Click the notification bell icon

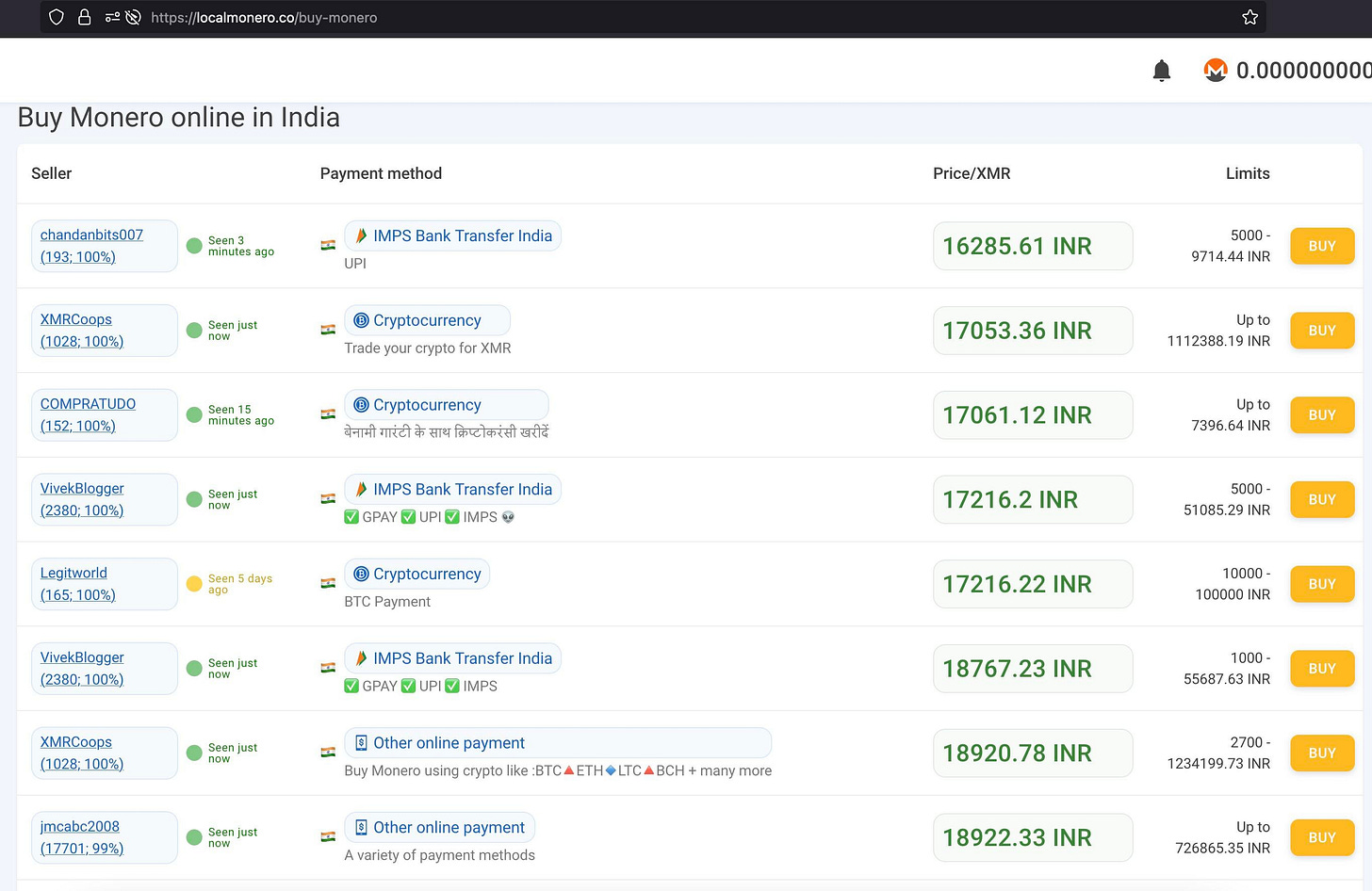(x=1162, y=71)
